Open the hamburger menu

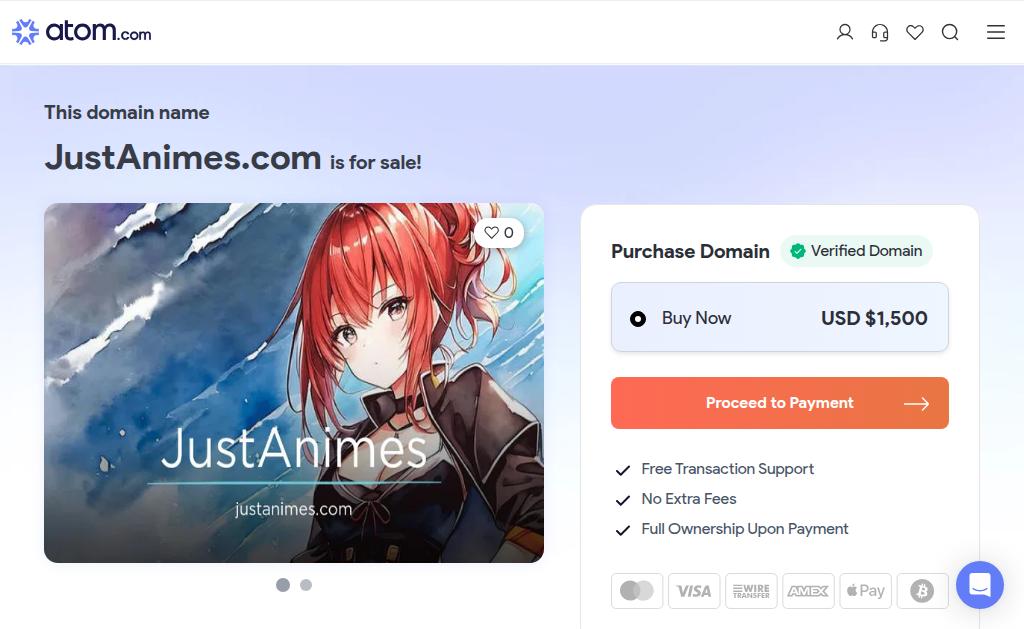(x=995, y=32)
